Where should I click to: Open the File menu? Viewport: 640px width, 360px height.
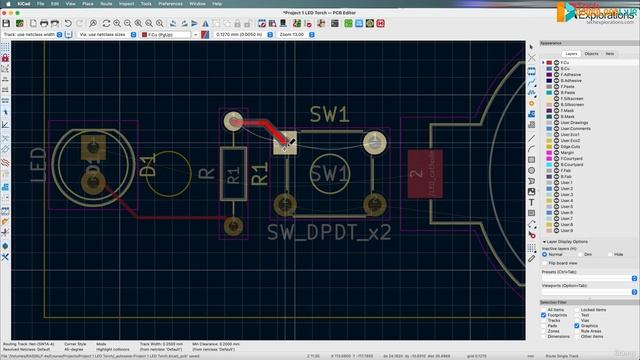point(40,4)
